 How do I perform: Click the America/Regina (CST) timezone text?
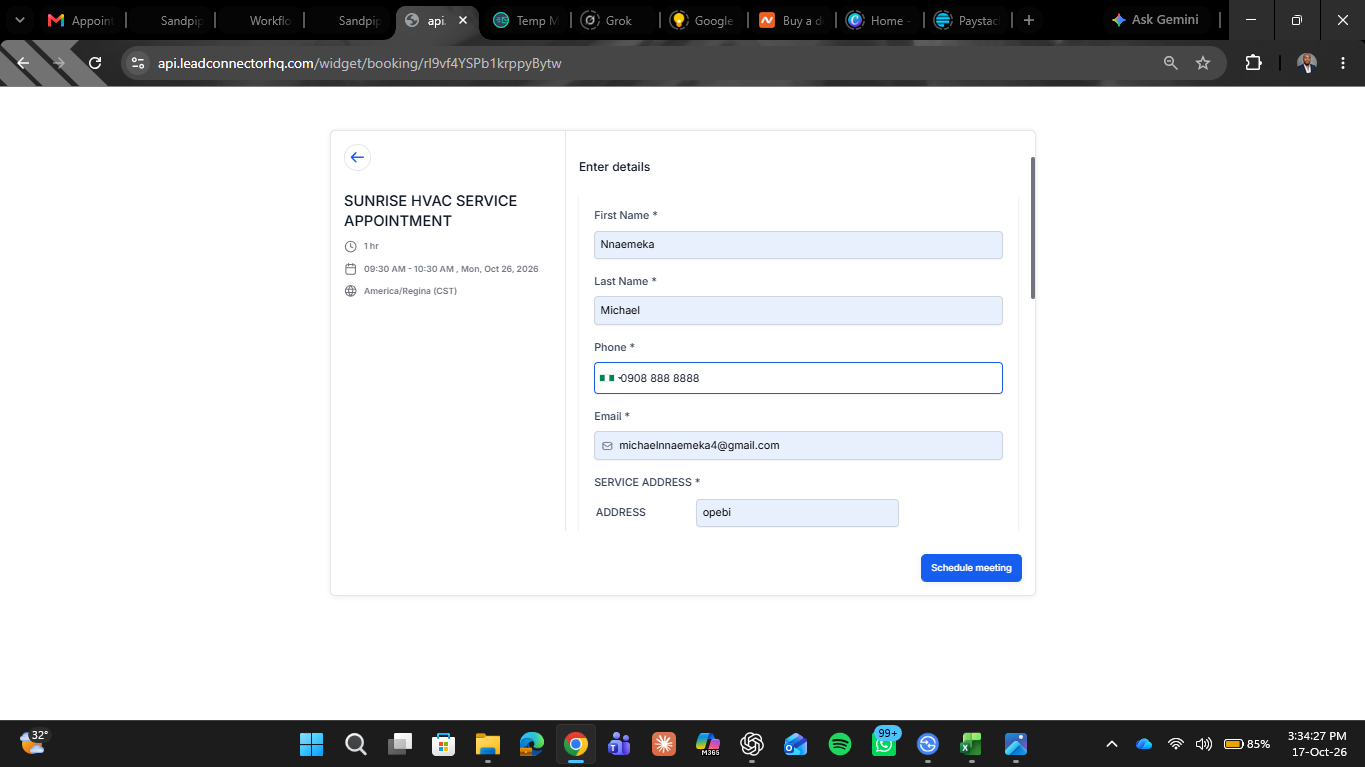tap(410, 291)
